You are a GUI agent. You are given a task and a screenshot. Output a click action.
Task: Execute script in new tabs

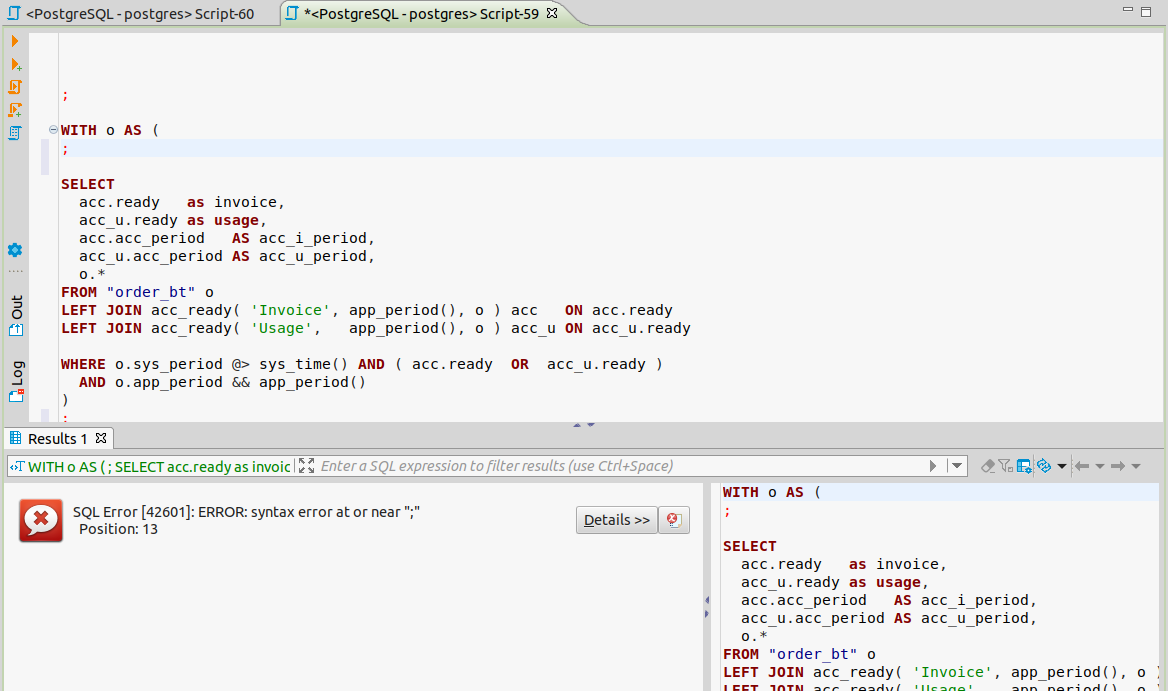click(x=14, y=110)
